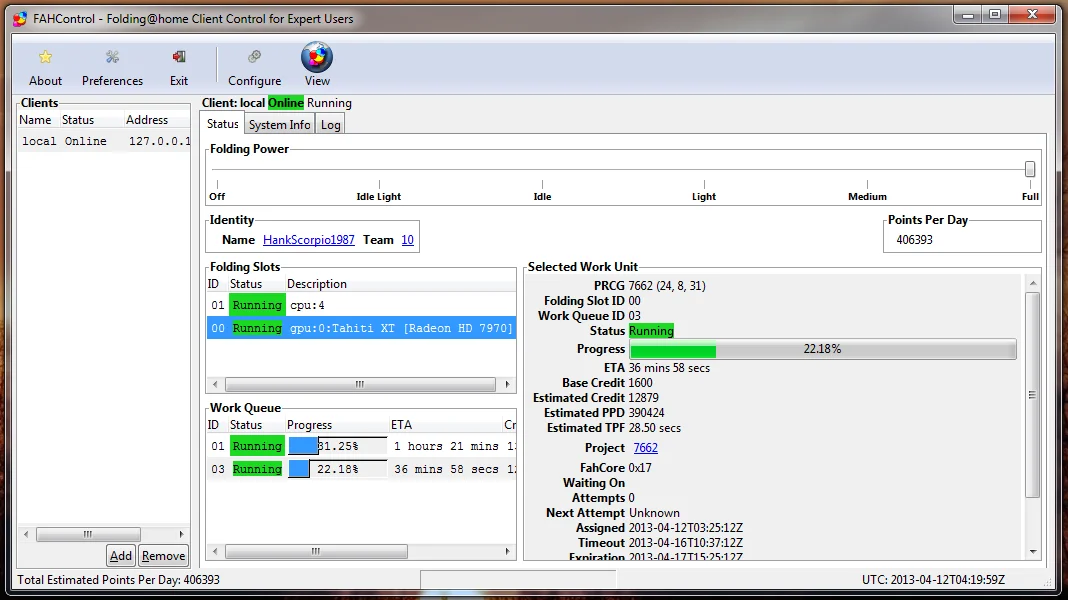Sort Work Queue by ETA header
This screenshot has height=600, width=1068.
[x=445, y=425]
